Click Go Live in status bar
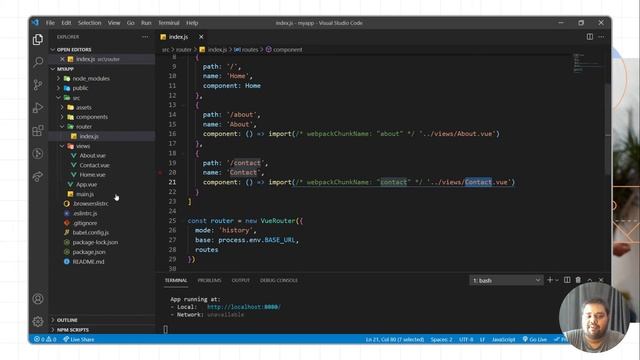Image resolution: width=640 pixels, height=360 pixels. 535,339
